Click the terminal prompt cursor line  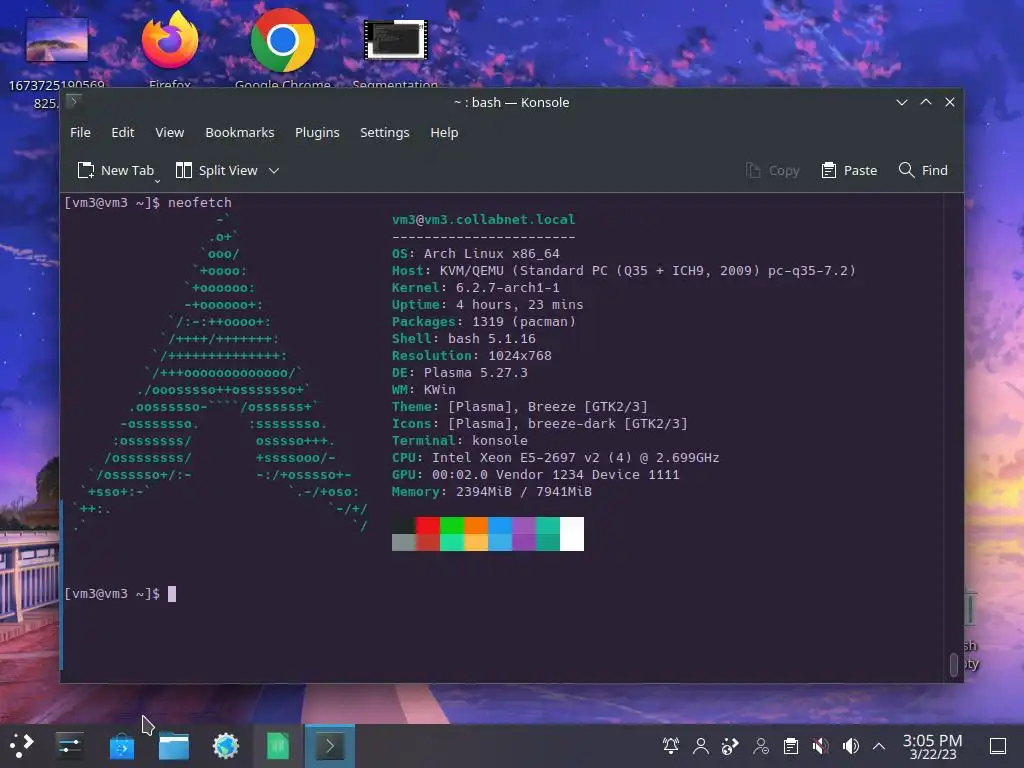(x=120, y=594)
